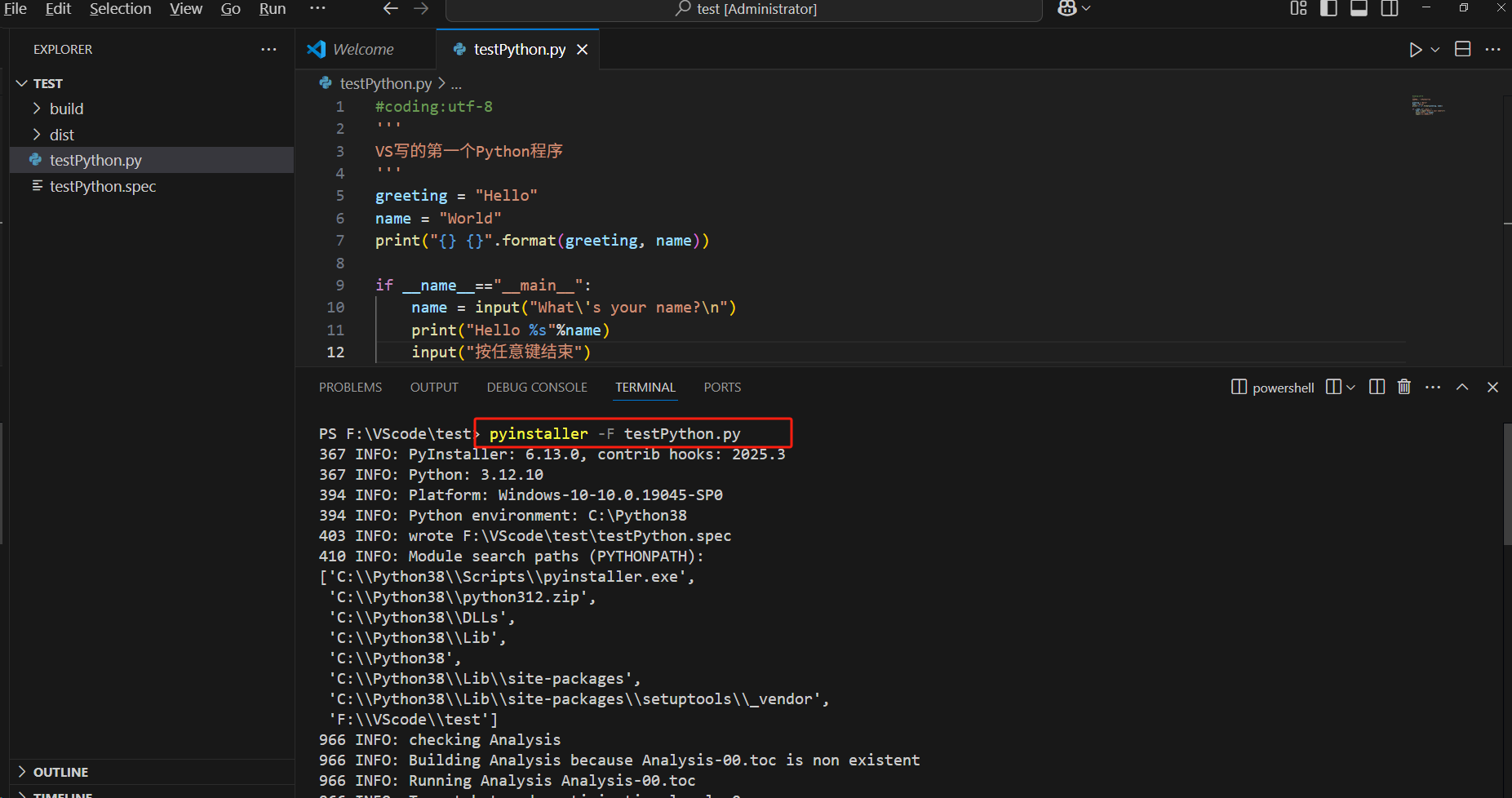Kill terminal with the trash icon

[1404, 387]
